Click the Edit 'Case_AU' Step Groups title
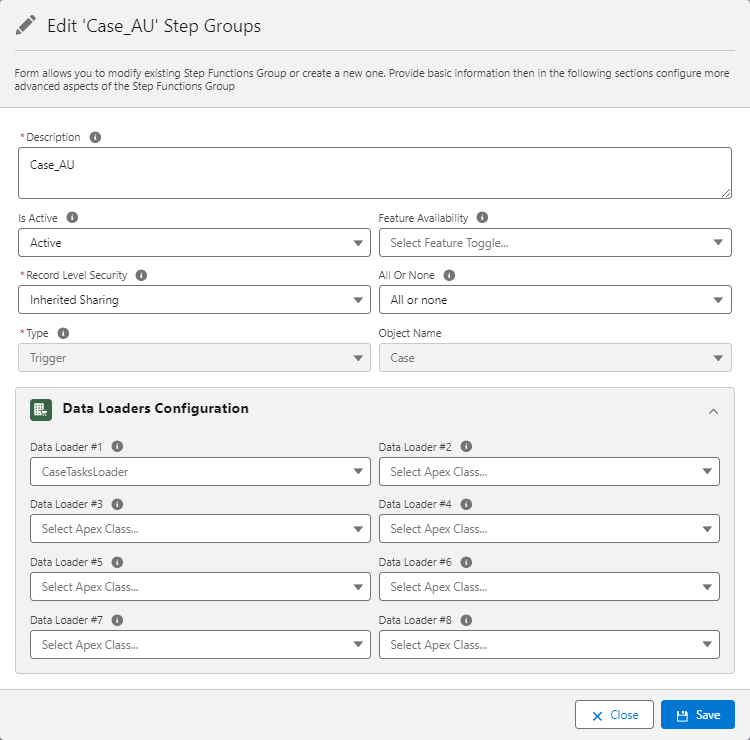The height and width of the screenshot is (740, 750). [x=154, y=26]
